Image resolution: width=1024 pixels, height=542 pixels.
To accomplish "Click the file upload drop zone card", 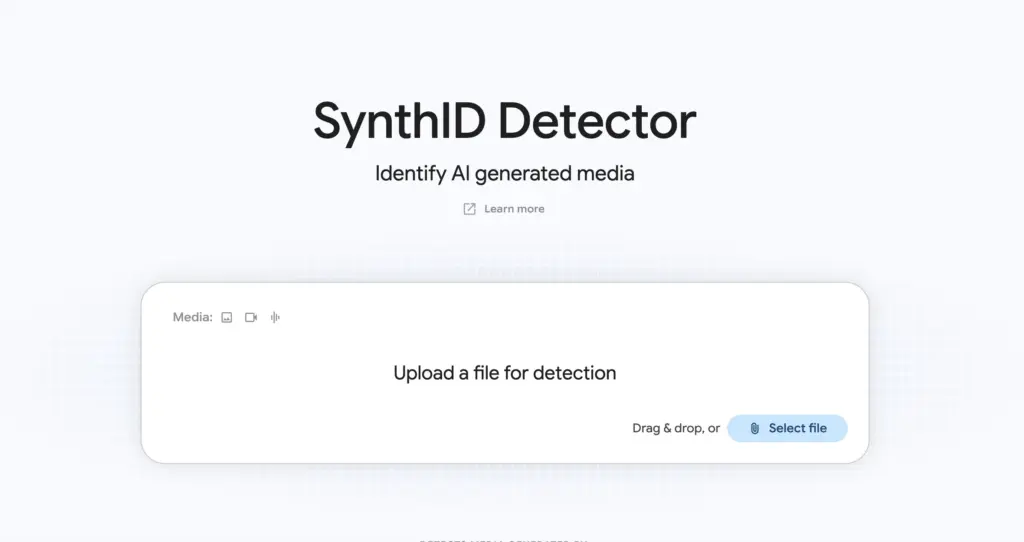I will click(505, 373).
